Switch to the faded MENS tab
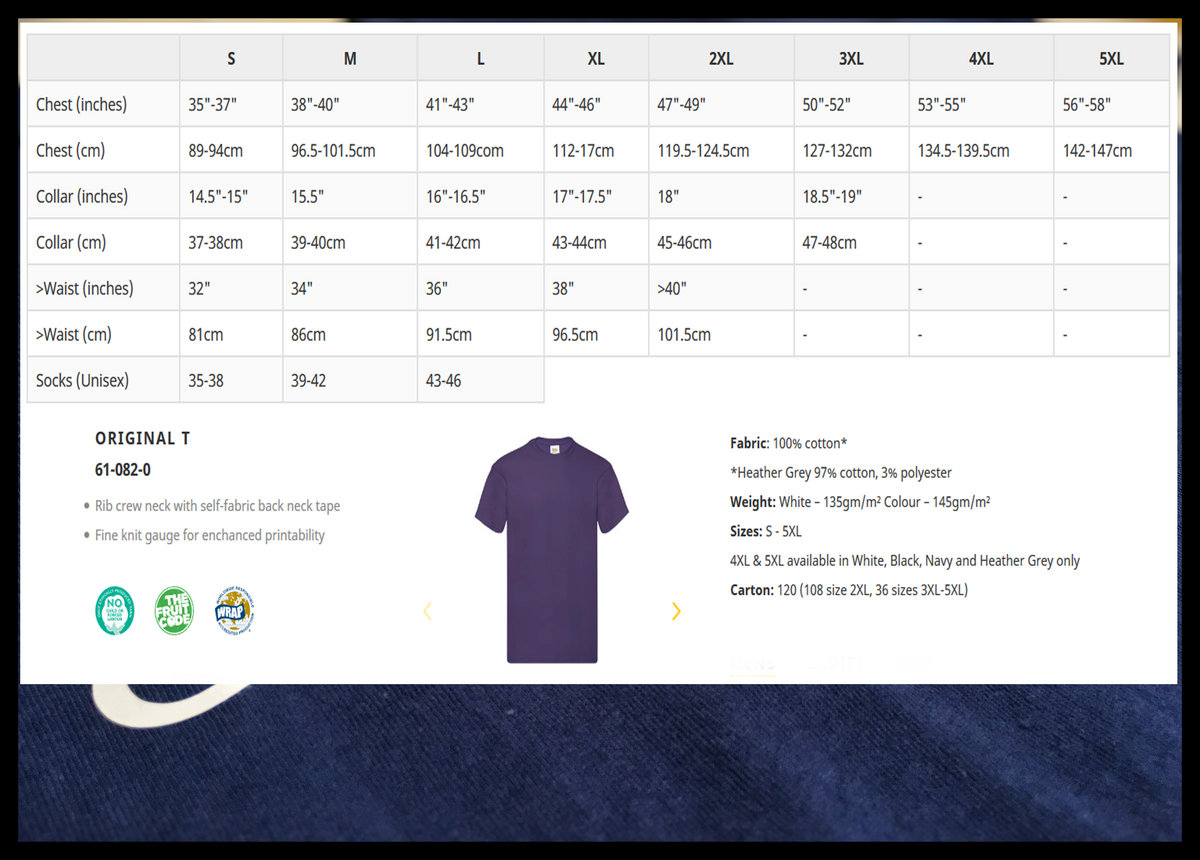This screenshot has width=1200, height=860. coord(752,664)
